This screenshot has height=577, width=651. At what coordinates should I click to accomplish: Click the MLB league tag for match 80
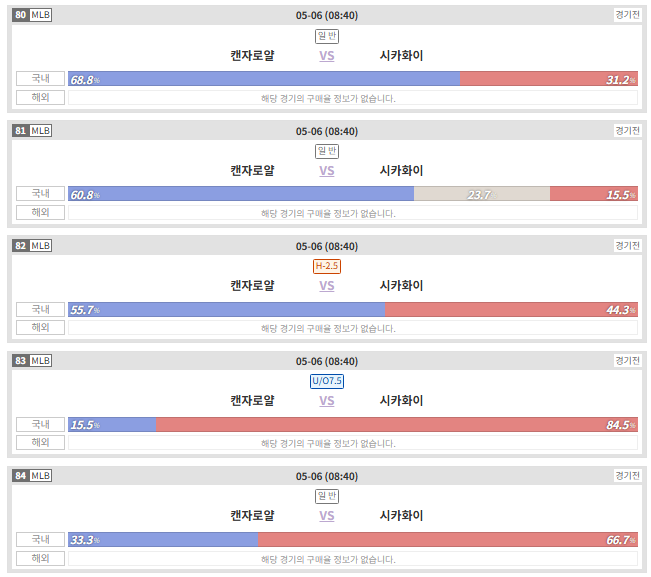click(x=41, y=15)
